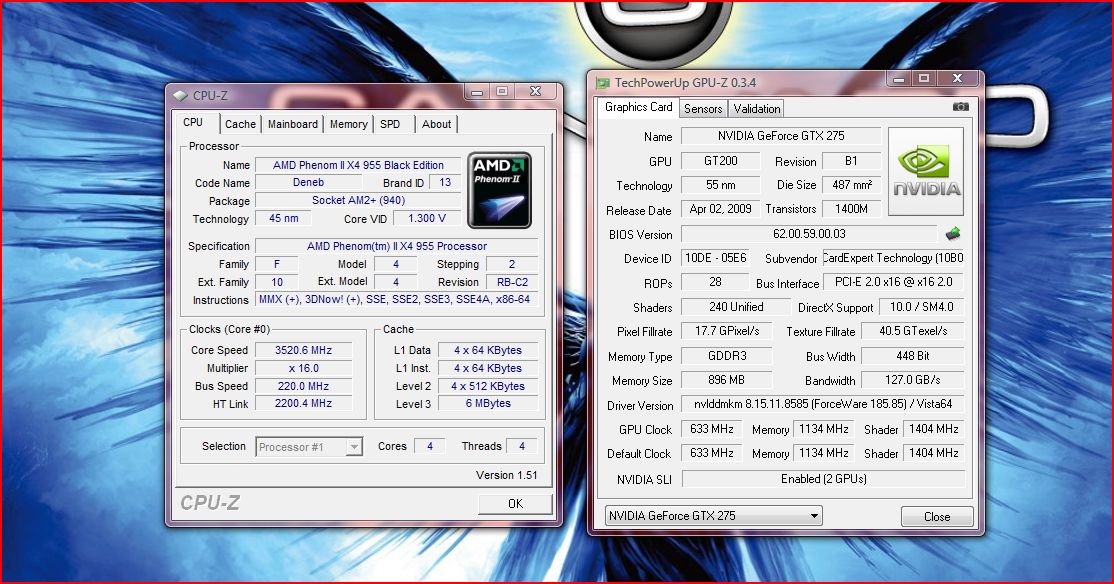Image resolution: width=1114 pixels, height=584 pixels.
Task: Switch to the Mainboard tab
Action: click(x=293, y=124)
